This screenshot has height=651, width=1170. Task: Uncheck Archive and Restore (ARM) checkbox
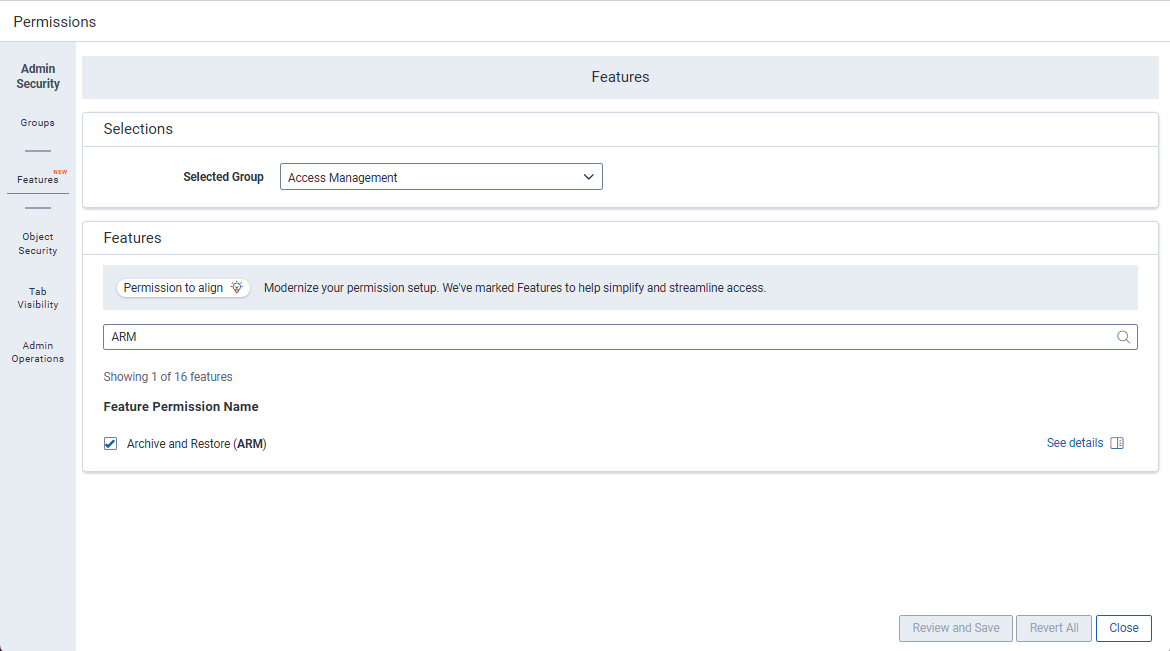coord(110,443)
